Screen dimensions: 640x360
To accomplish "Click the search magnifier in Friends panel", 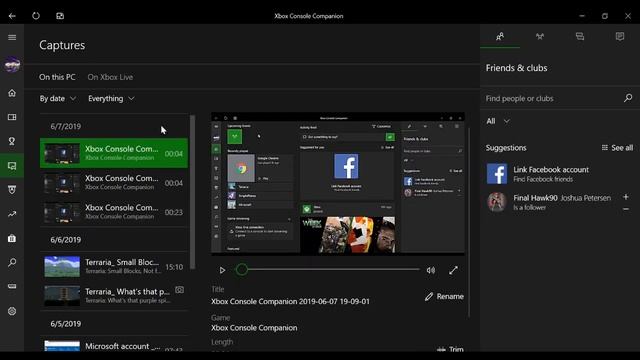I will pyautogui.click(x=628, y=98).
